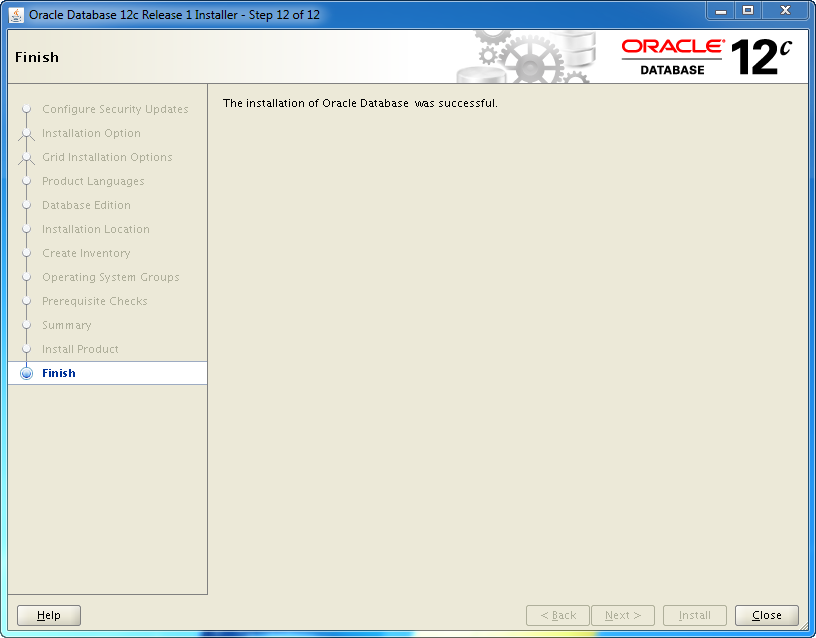Click the disabled Install button
816x638 pixels.
coord(695,615)
